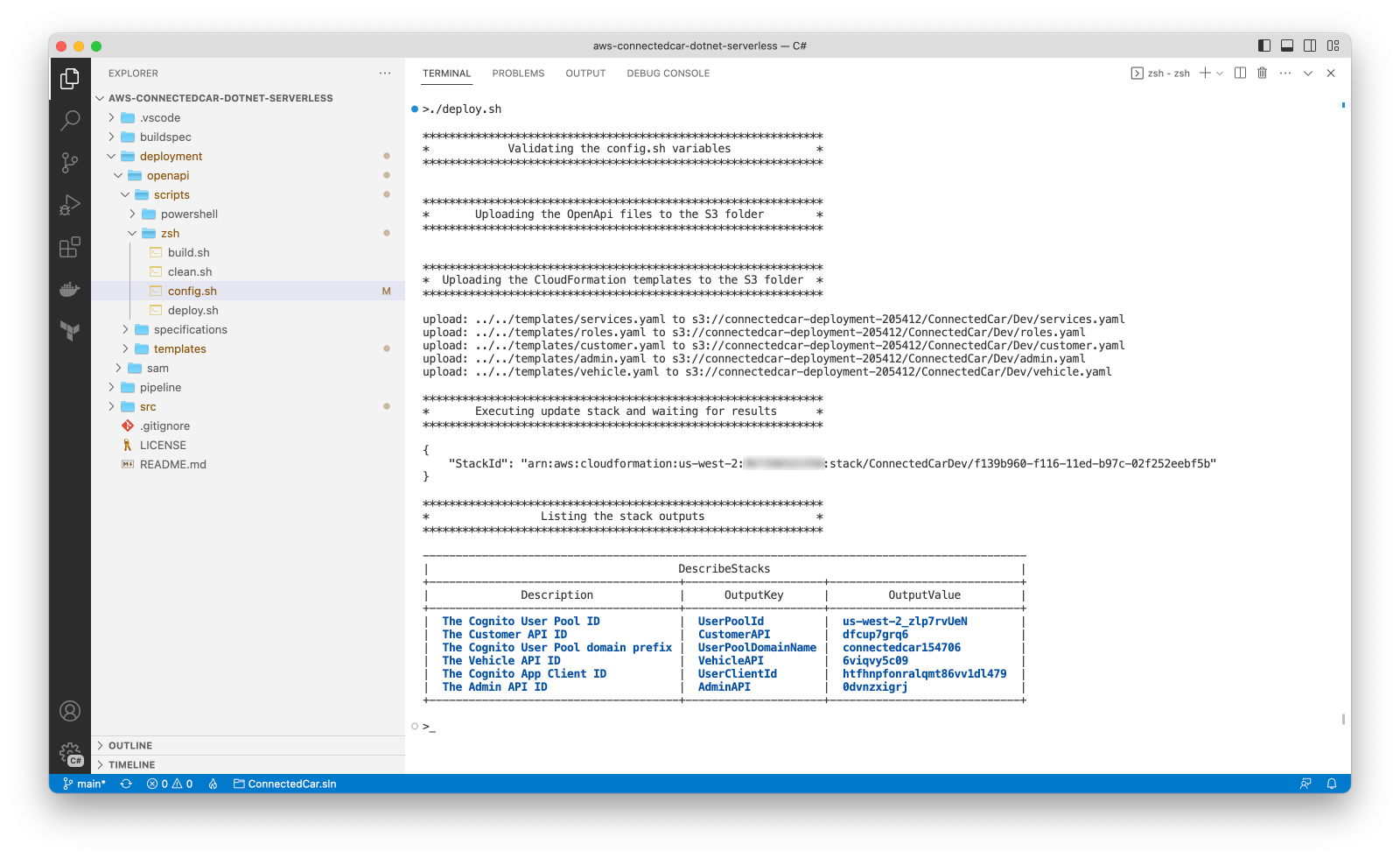Split the terminal
This screenshot has height=858, width=1400.
coord(1240,74)
